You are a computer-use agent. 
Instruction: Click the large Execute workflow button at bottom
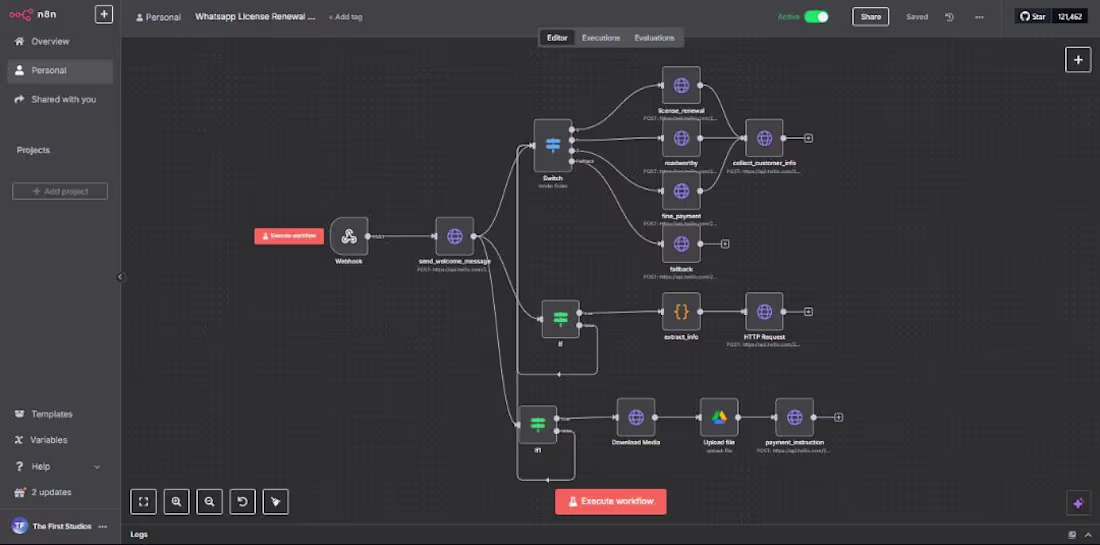click(610, 502)
